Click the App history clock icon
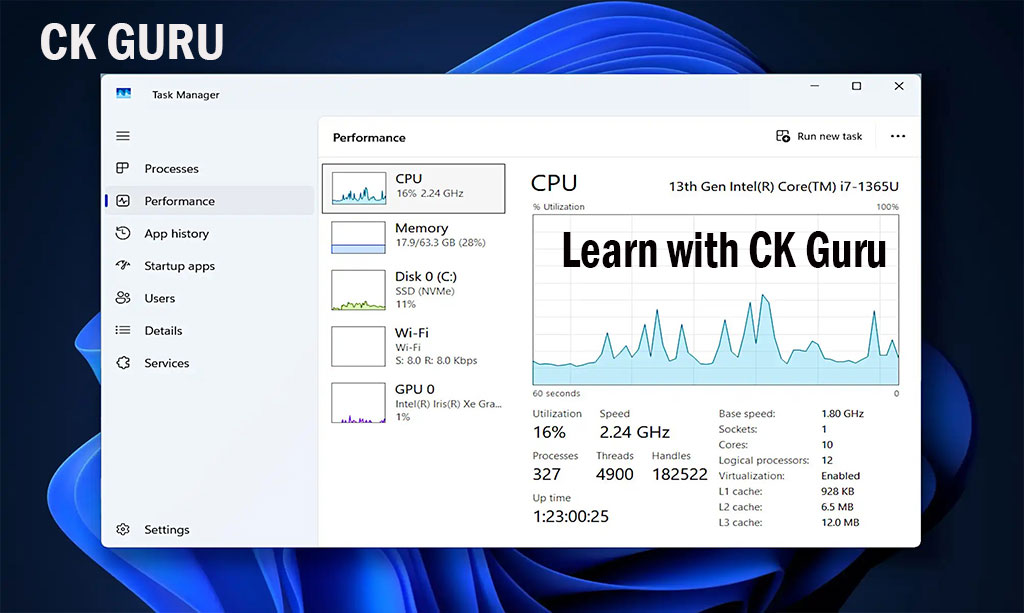1024x613 pixels. coord(123,232)
